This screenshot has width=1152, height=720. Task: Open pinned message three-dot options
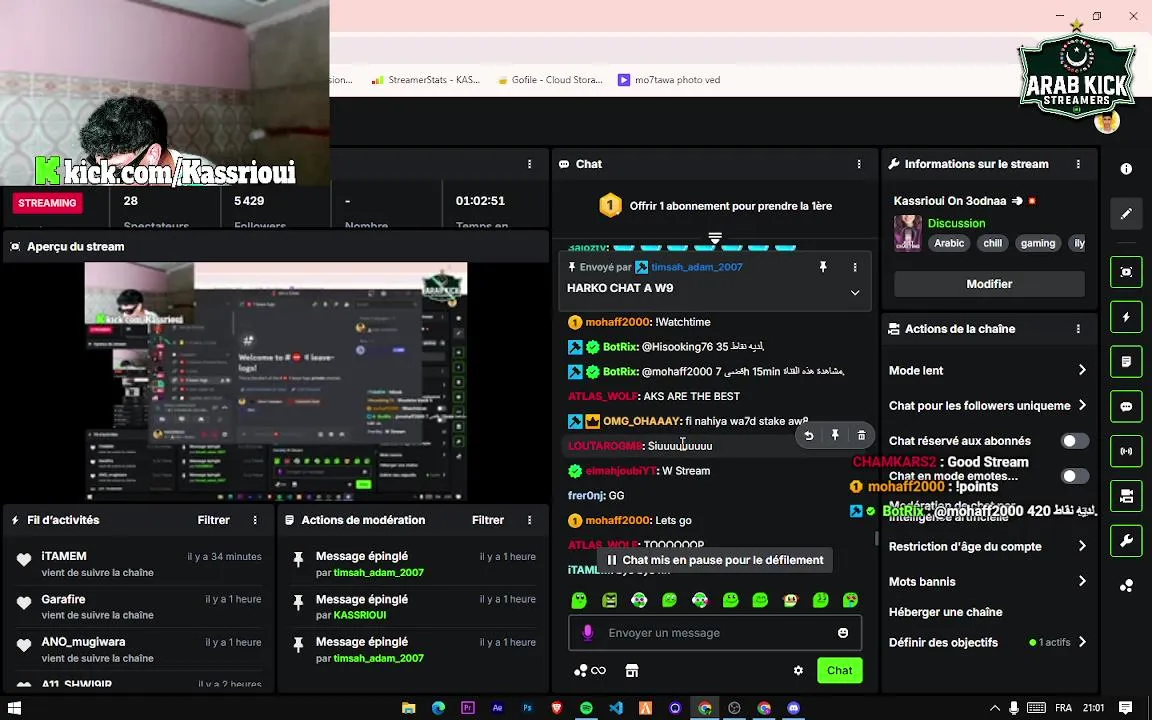pyautogui.click(x=854, y=267)
